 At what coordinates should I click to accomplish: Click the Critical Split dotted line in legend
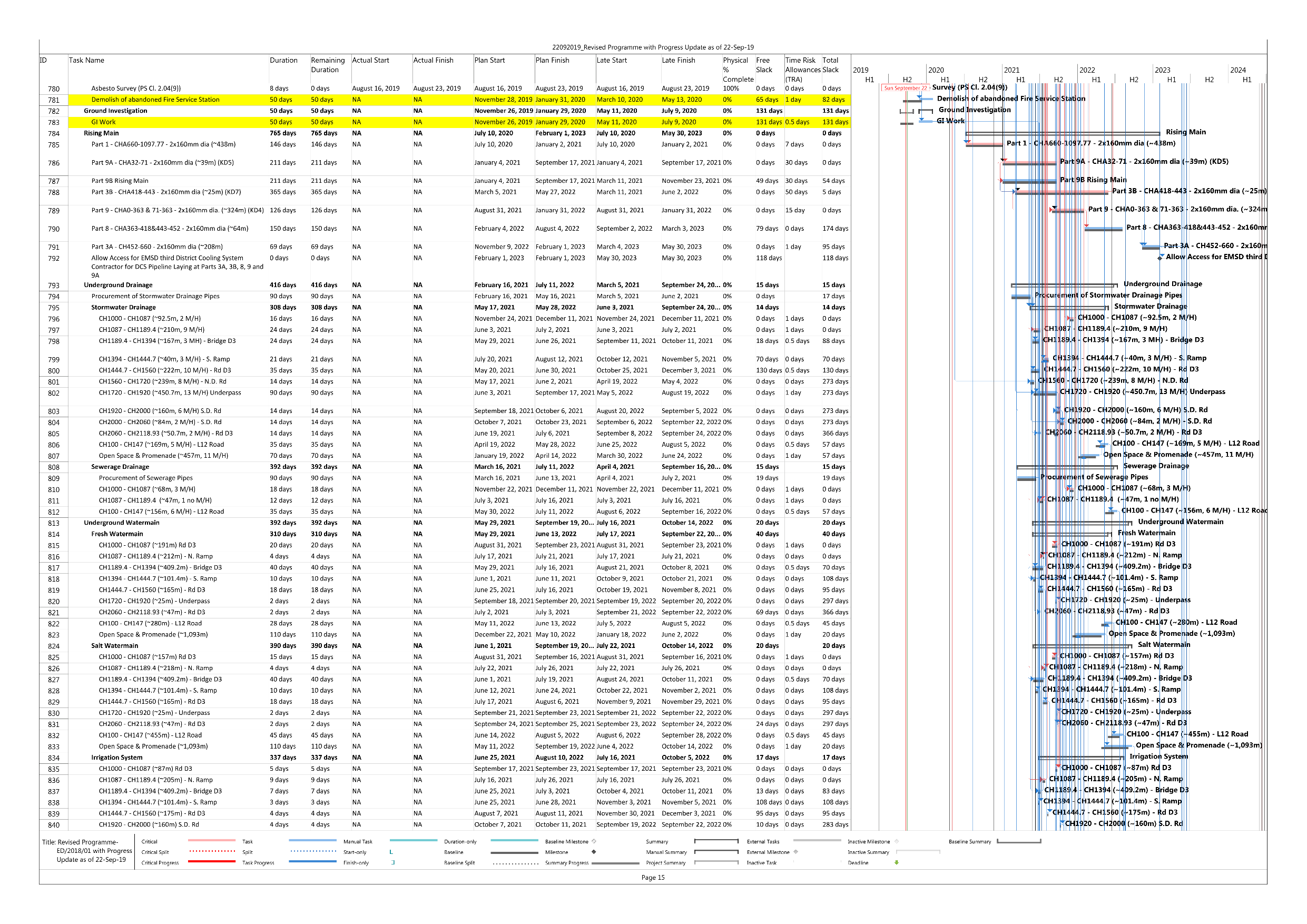tap(211, 852)
